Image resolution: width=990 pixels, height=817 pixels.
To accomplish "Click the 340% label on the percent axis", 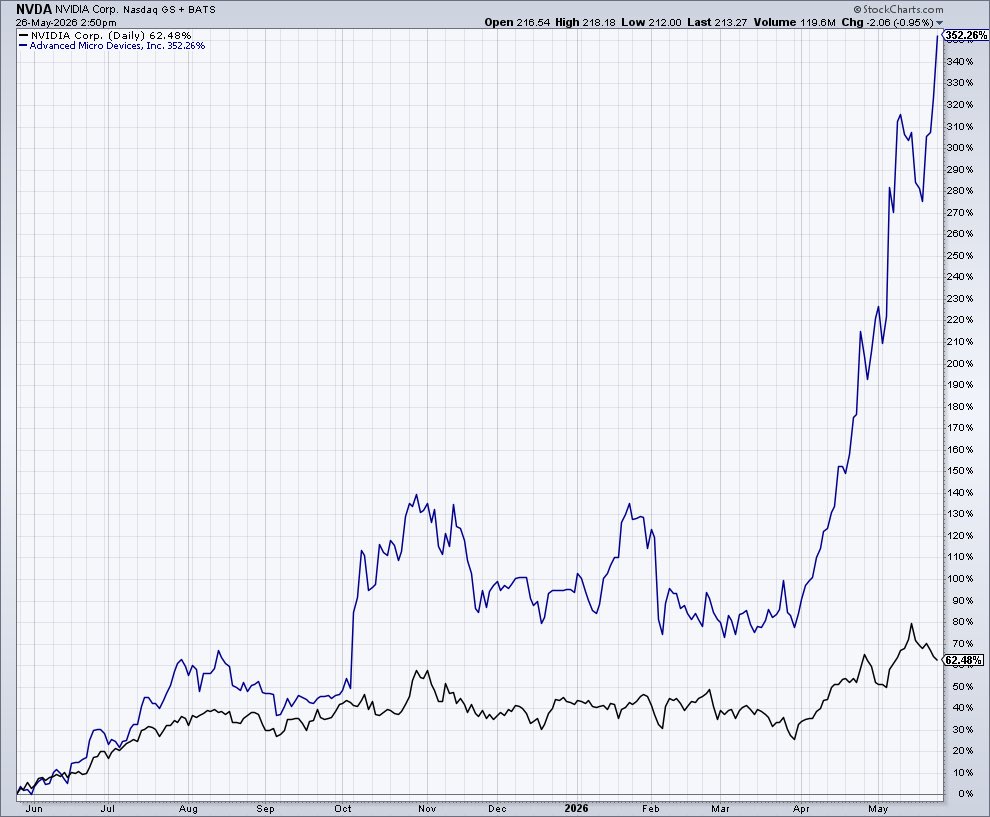I will pos(960,61).
